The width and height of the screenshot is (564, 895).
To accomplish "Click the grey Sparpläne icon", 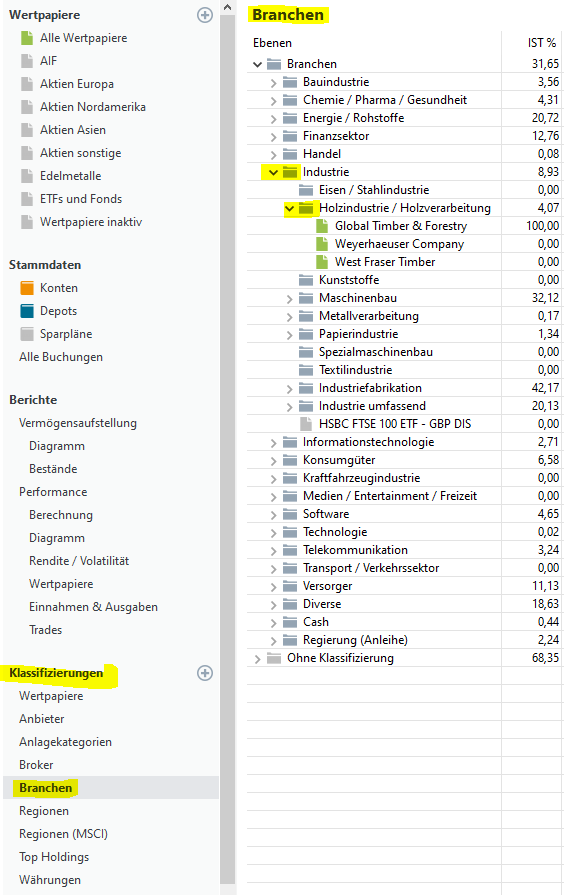I will click(27, 334).
